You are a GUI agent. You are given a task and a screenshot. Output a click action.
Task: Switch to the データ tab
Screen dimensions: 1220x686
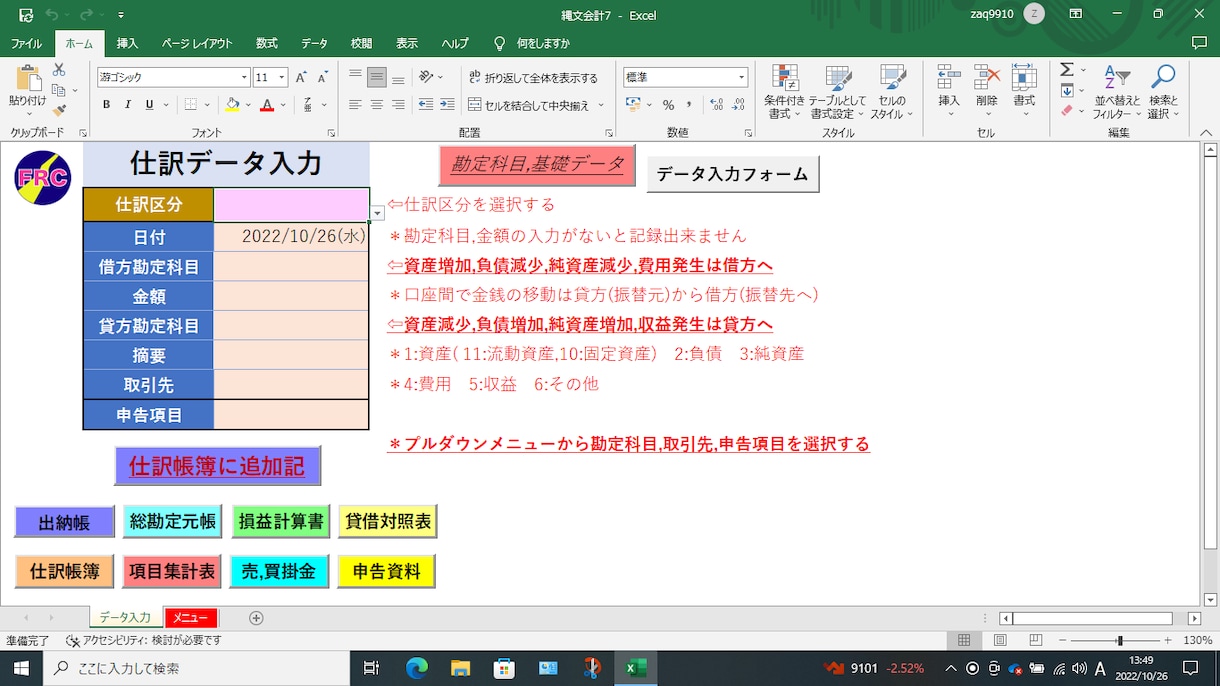pyautogui.click(x=314, y=44)
